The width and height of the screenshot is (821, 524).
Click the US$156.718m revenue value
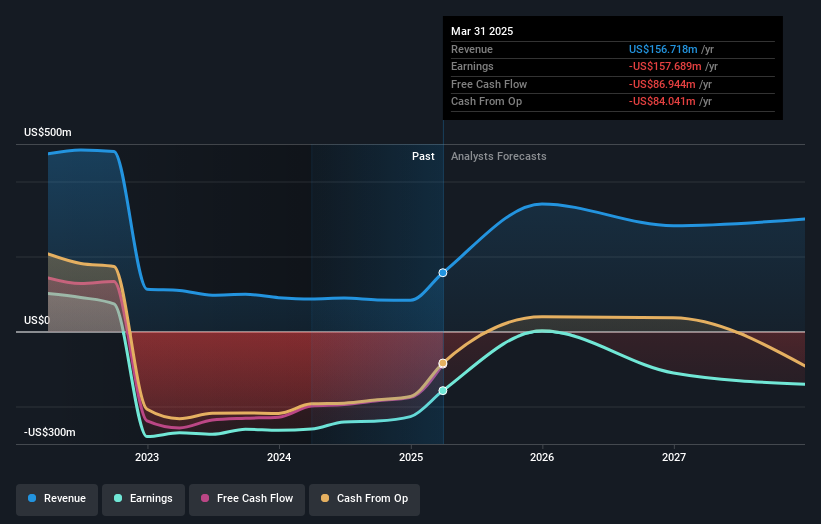[x=663, y=49]
